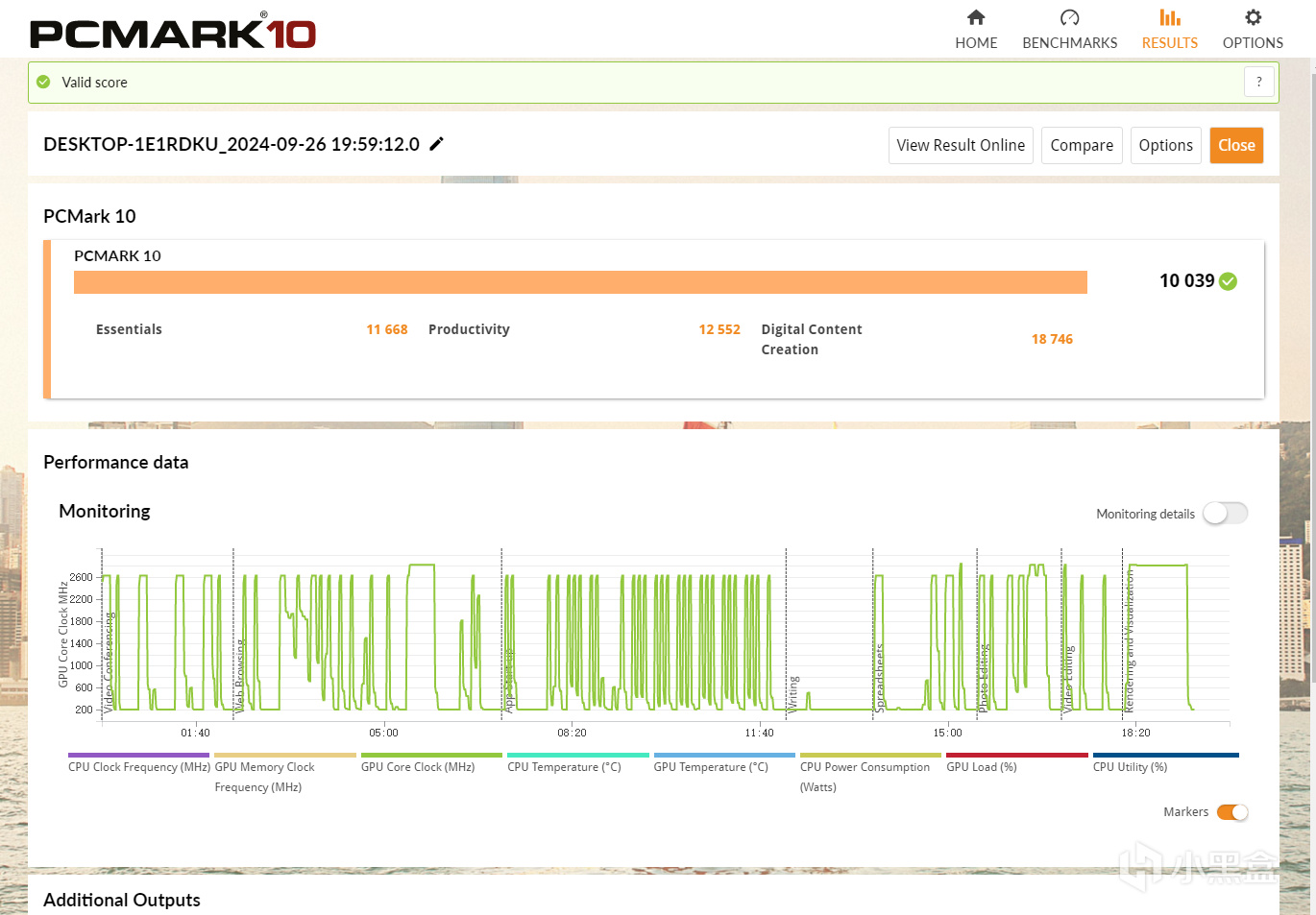Open the Home page
Image resolution: width=1316 pixels, height=915 pixels.
click(x=976, y=30)
